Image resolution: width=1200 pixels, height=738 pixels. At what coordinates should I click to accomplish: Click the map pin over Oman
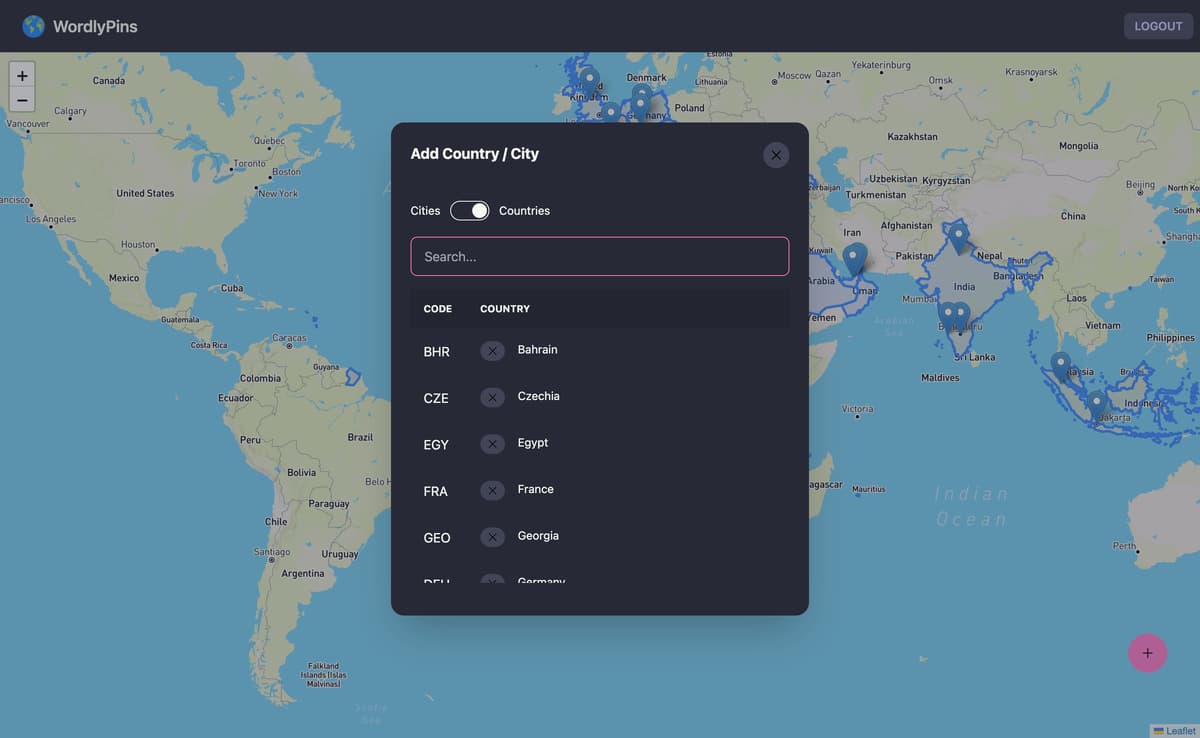pos(854,258)
